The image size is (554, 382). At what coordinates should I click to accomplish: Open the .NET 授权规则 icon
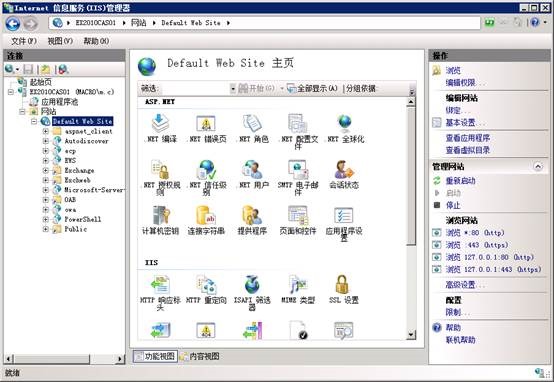coord(160,177)
